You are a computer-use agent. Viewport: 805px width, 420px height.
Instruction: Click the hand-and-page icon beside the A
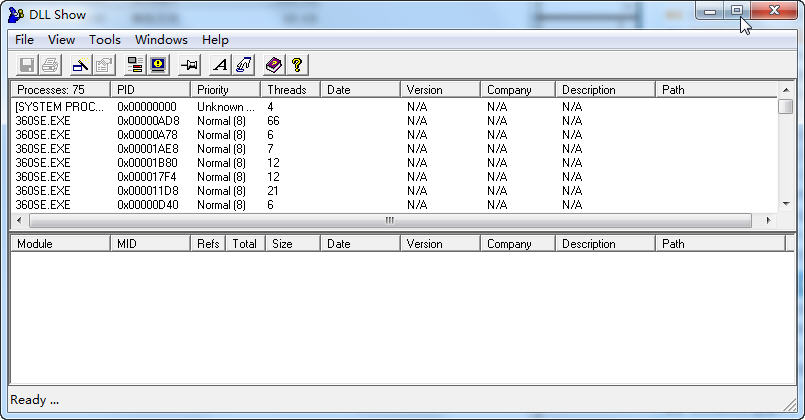point(244,65)
